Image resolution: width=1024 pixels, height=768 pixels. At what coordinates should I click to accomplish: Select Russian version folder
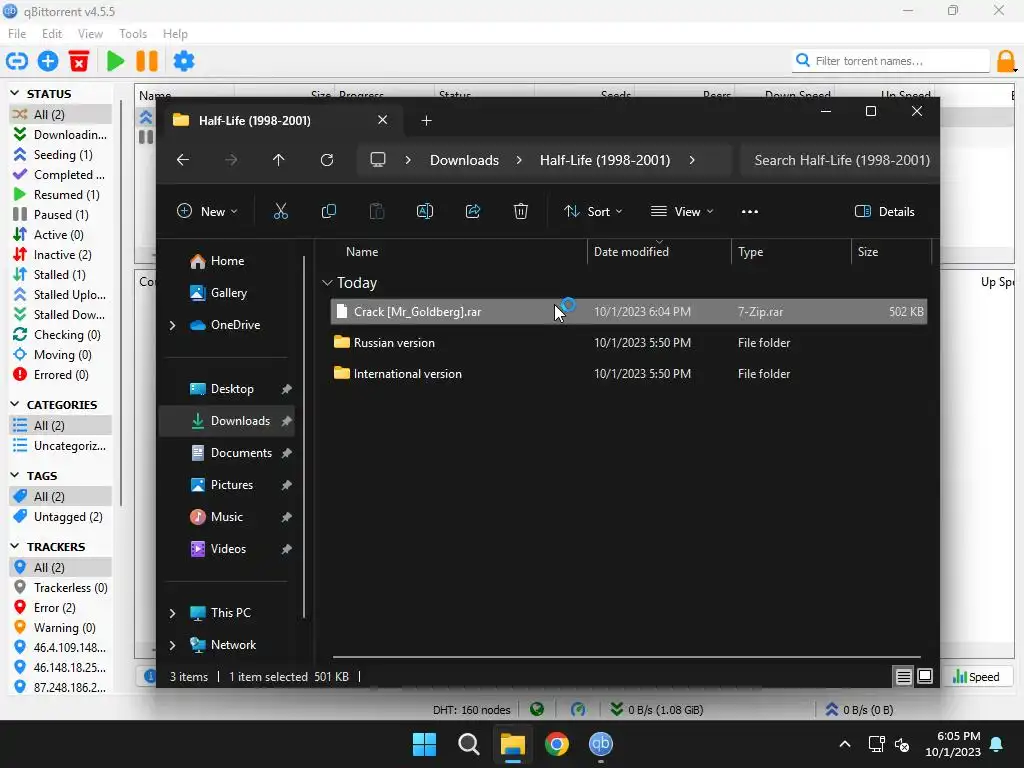point(628,342)
